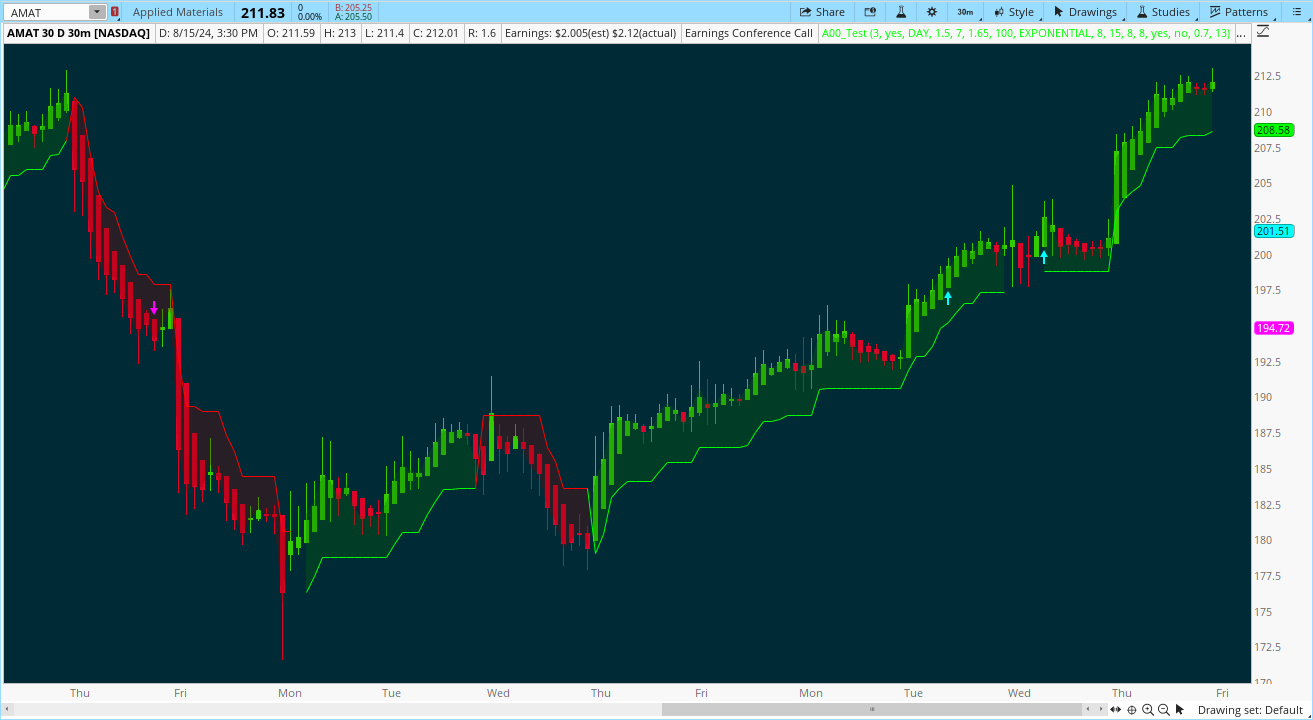Open chart settings gear
The height and width of the screenshot is (720, 1313).
(932, 12)
